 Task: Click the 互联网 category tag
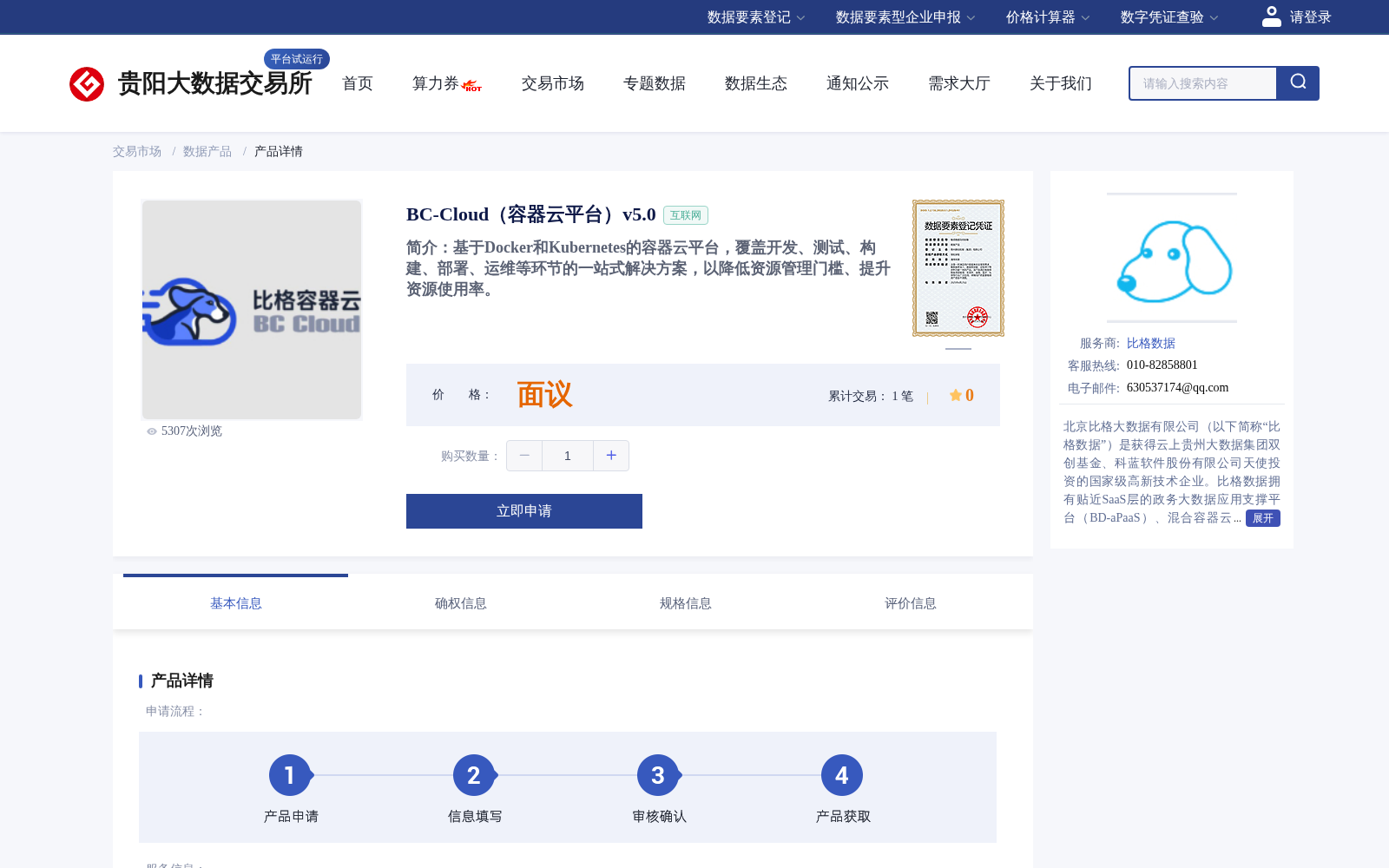(x=686, y=215)
